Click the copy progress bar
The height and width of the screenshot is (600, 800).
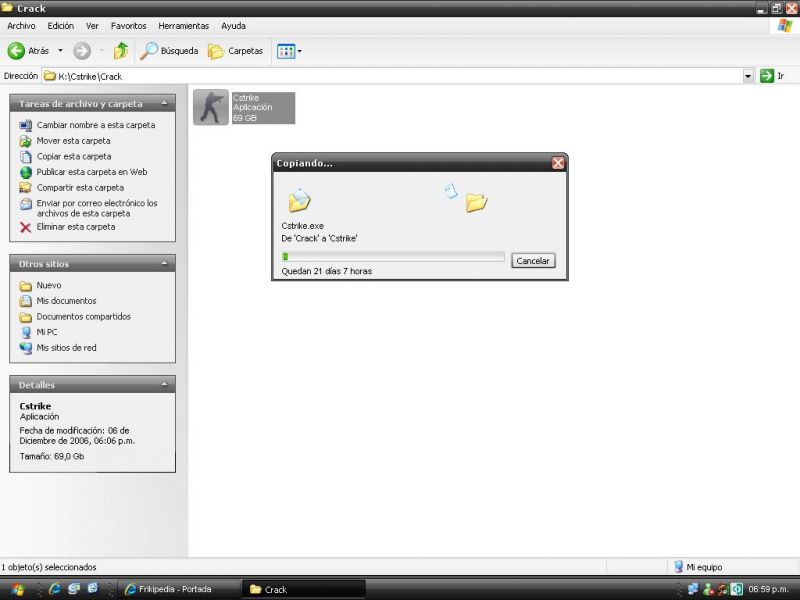tap(393, 256)
